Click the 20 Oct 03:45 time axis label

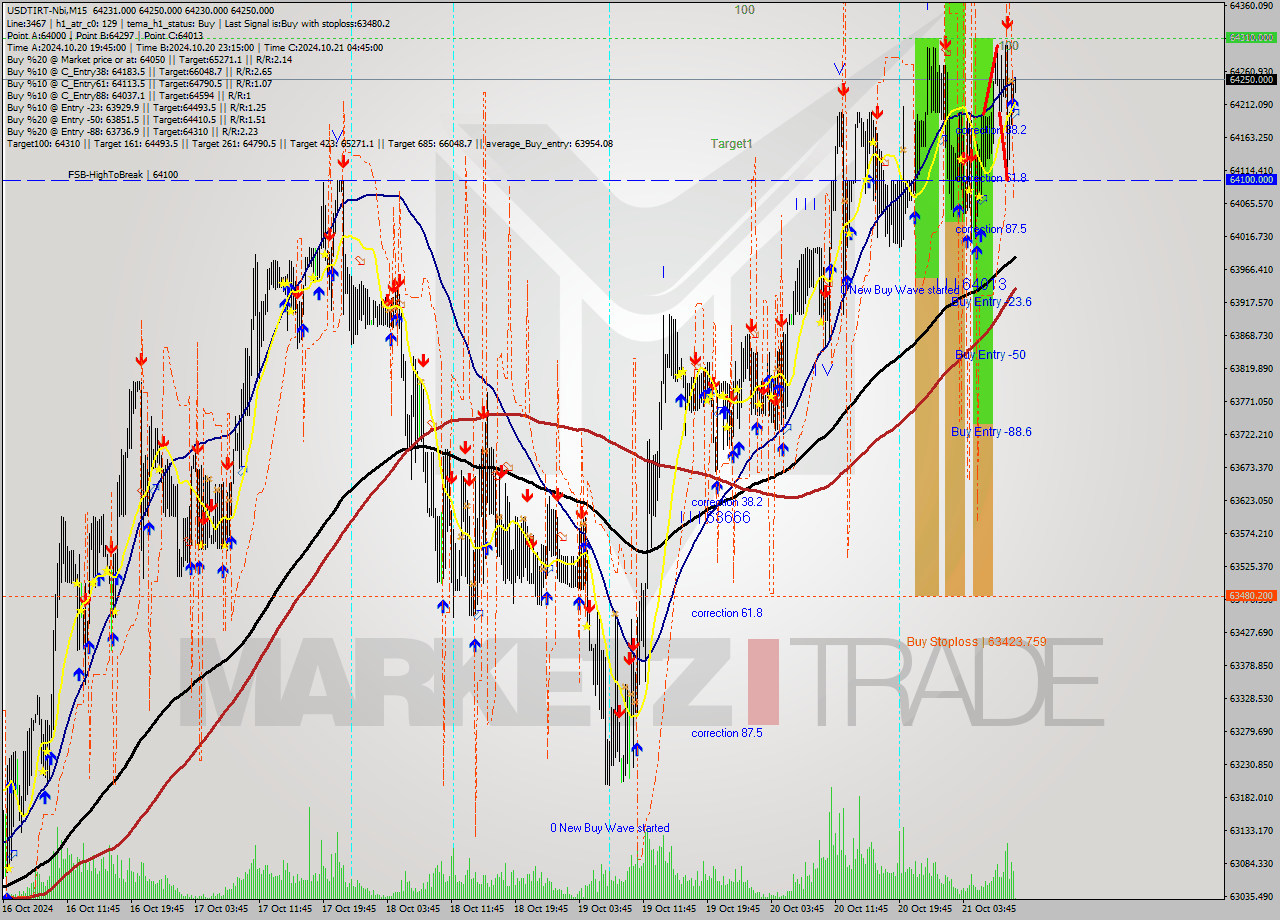797,909
